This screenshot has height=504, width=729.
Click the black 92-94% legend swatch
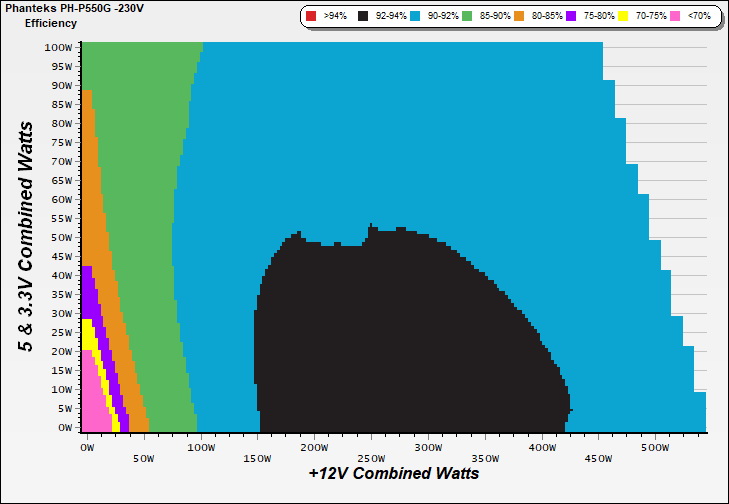click(361, 16)
